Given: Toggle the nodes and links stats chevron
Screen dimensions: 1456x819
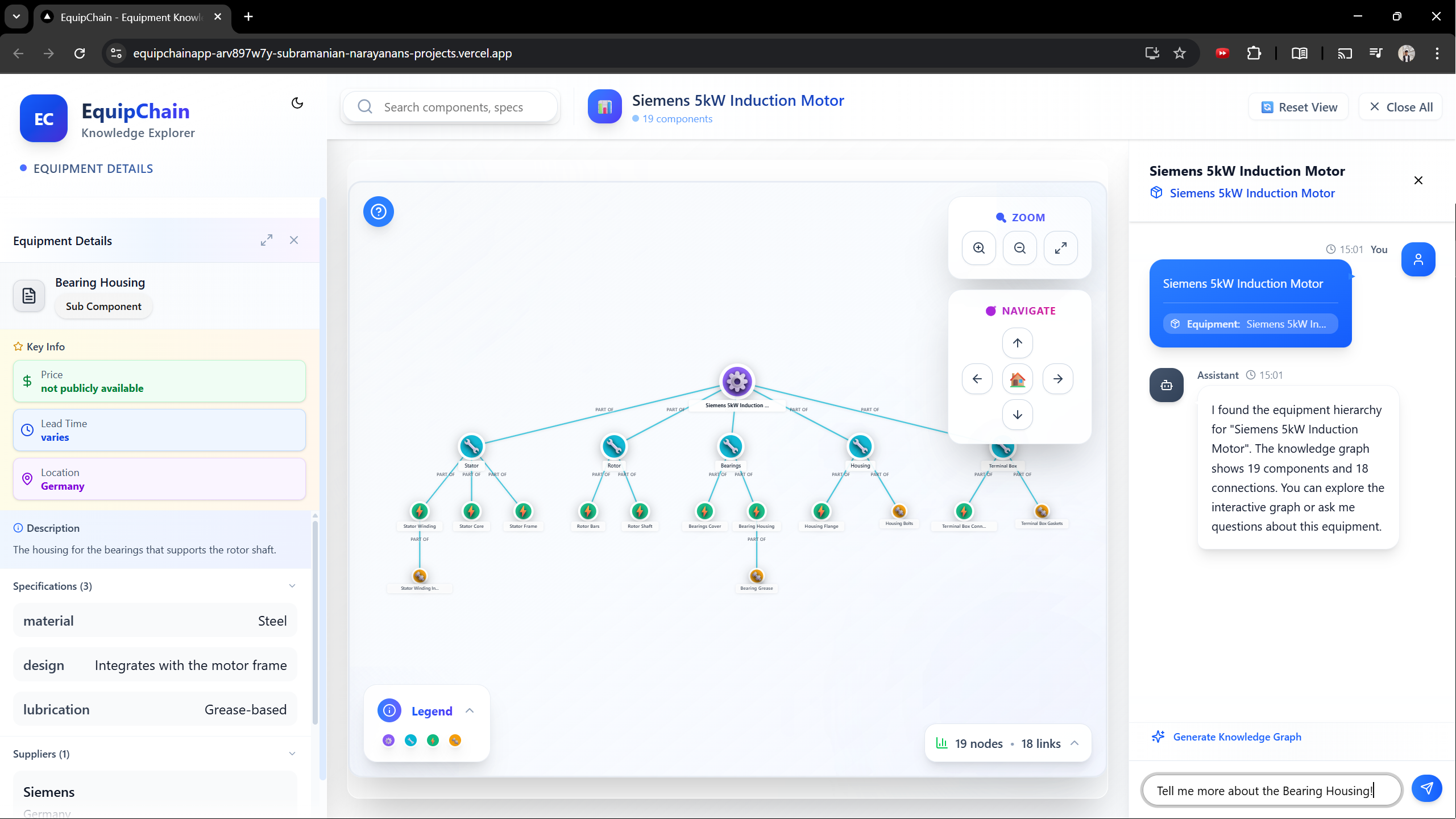Looking at the screenshot, I should coord(1075,743).
